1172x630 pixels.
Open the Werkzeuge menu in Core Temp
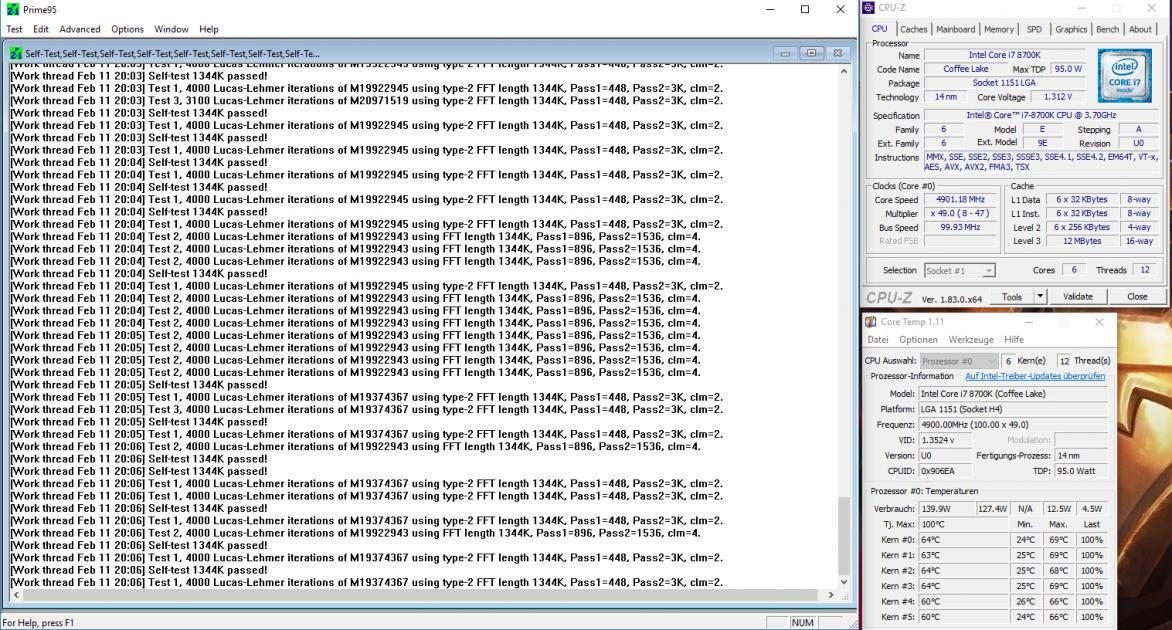point(971,339)
